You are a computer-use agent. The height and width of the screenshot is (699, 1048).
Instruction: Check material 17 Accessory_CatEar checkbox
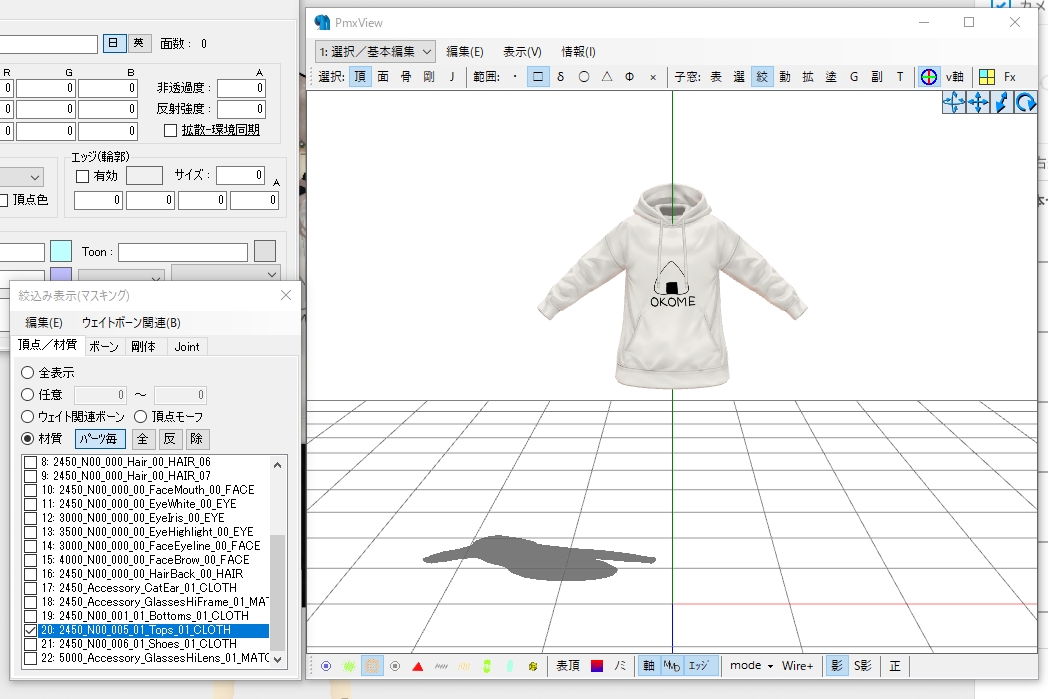[x=30, y=588]
